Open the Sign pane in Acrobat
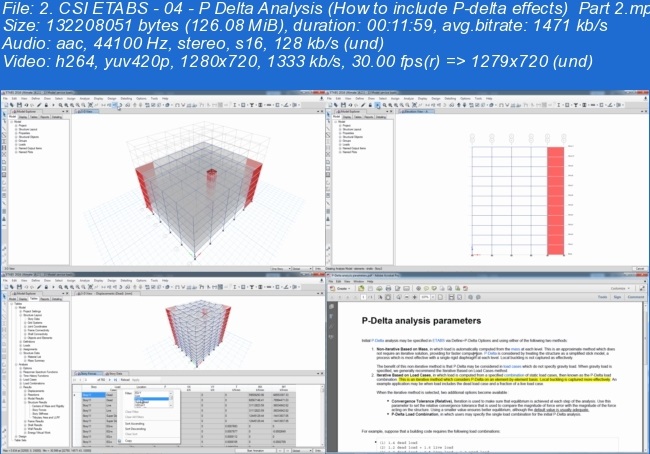650x454 pixels. click(617, 297)
